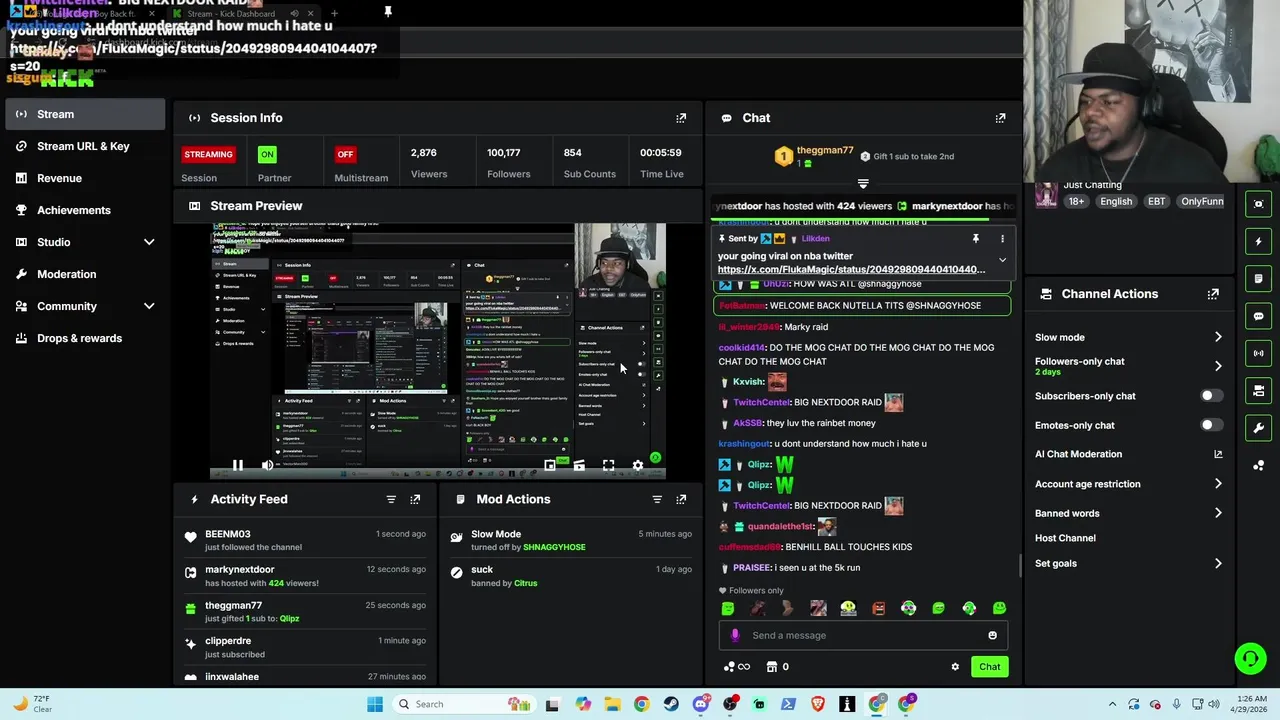The width and height of the screenshot is (1280, 720).
Task: Open the pinned message options menu
Action: [x=1002, y=239]
